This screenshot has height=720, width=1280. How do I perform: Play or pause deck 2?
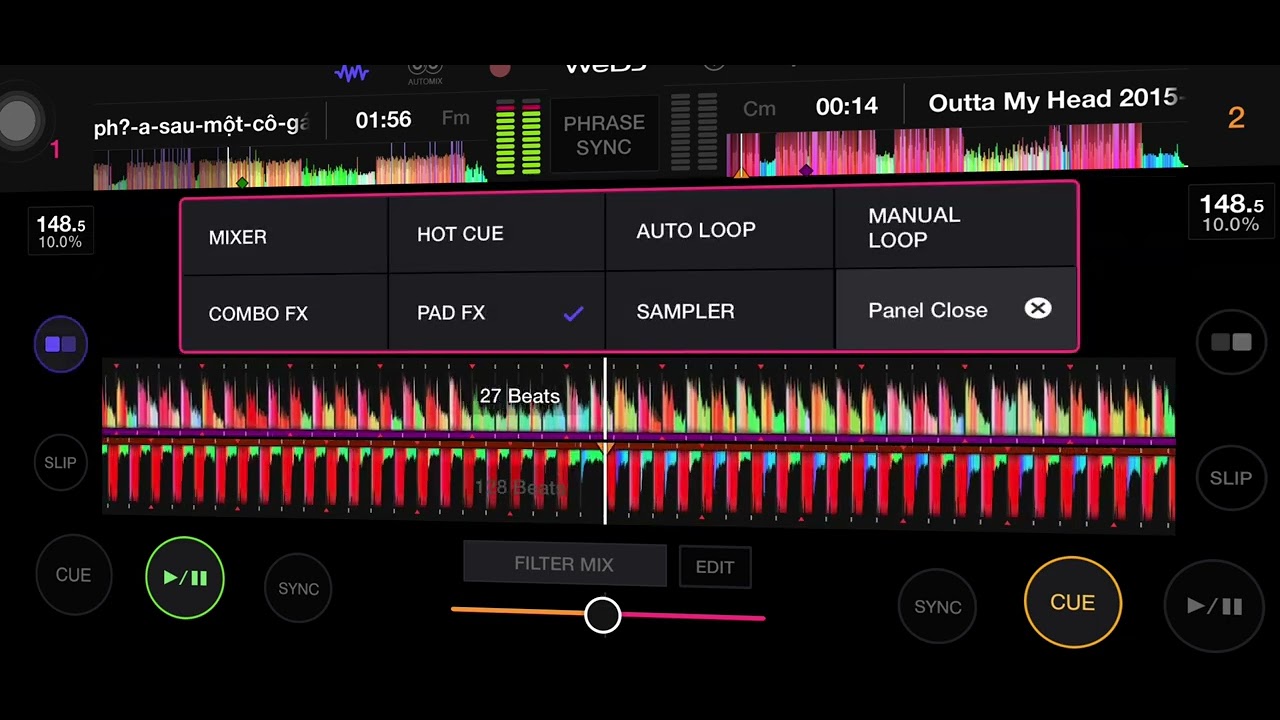point(1214,606)
